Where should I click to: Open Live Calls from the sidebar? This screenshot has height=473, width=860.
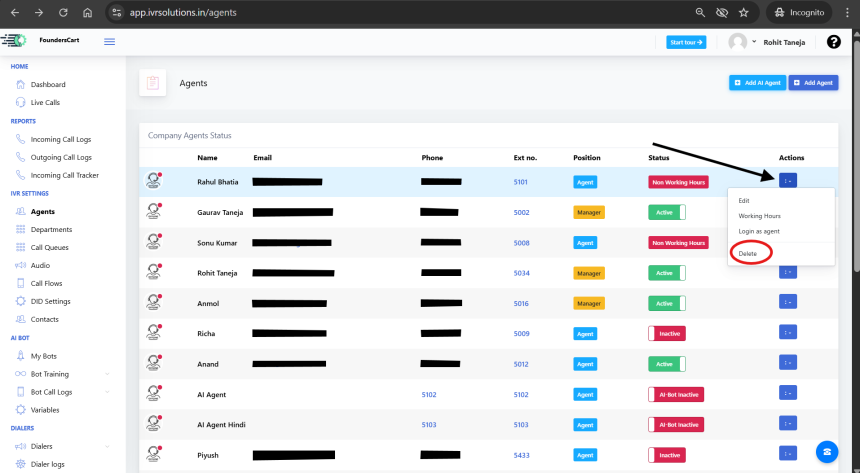(45, 102)
